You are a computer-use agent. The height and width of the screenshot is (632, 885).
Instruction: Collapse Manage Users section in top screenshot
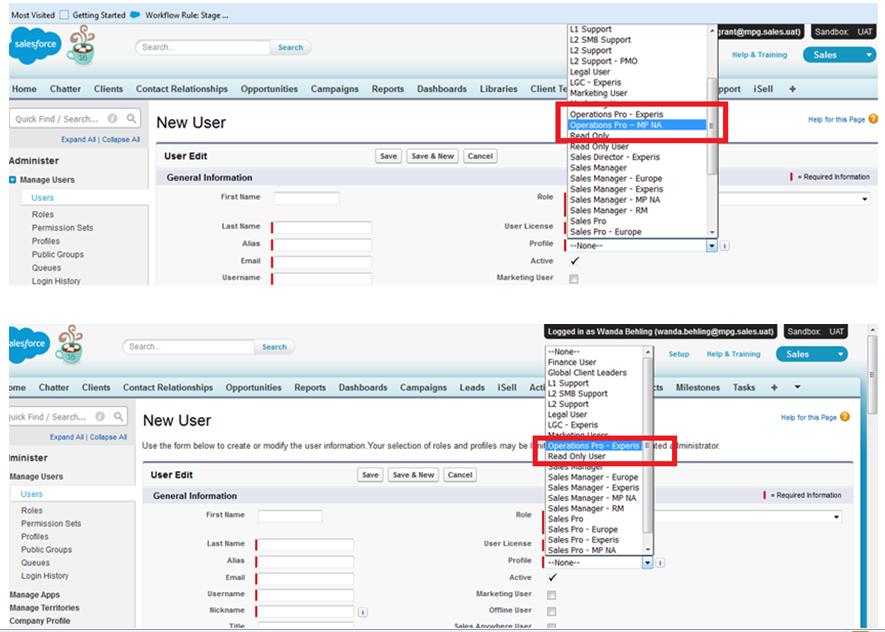[12, 179]
